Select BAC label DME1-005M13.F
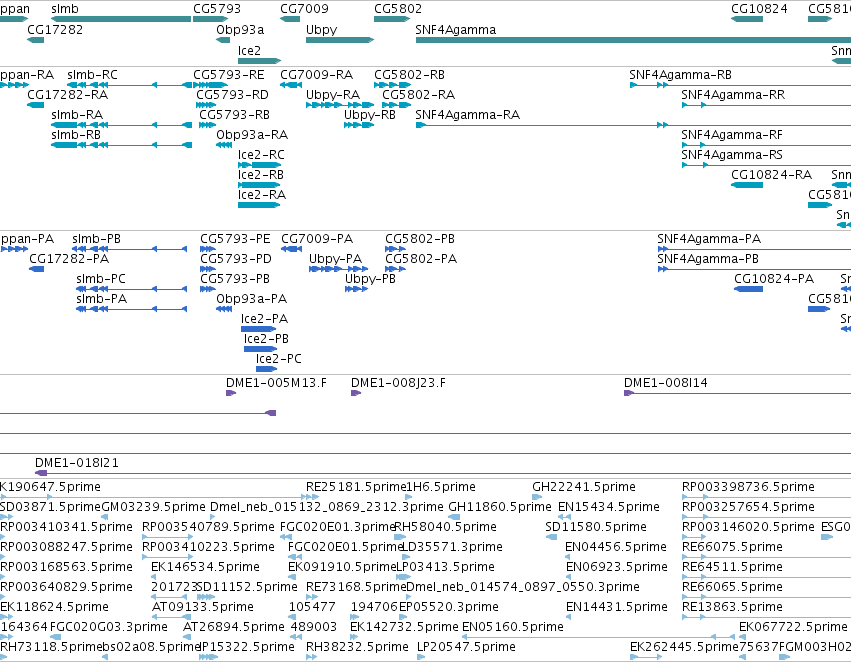The width and height of the screenshot is (851, 662). [276, 383]
